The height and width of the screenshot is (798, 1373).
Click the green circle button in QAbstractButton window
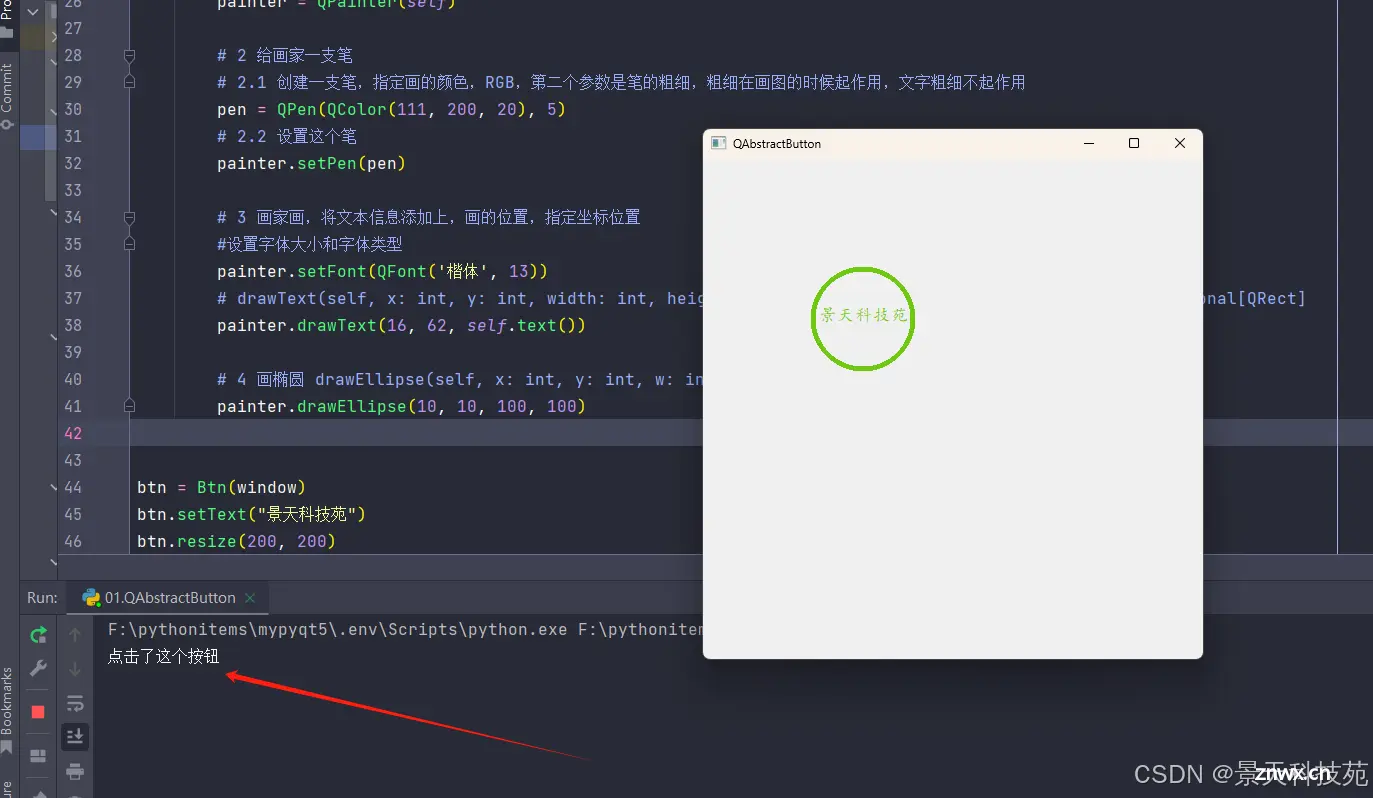coord(862,318)
